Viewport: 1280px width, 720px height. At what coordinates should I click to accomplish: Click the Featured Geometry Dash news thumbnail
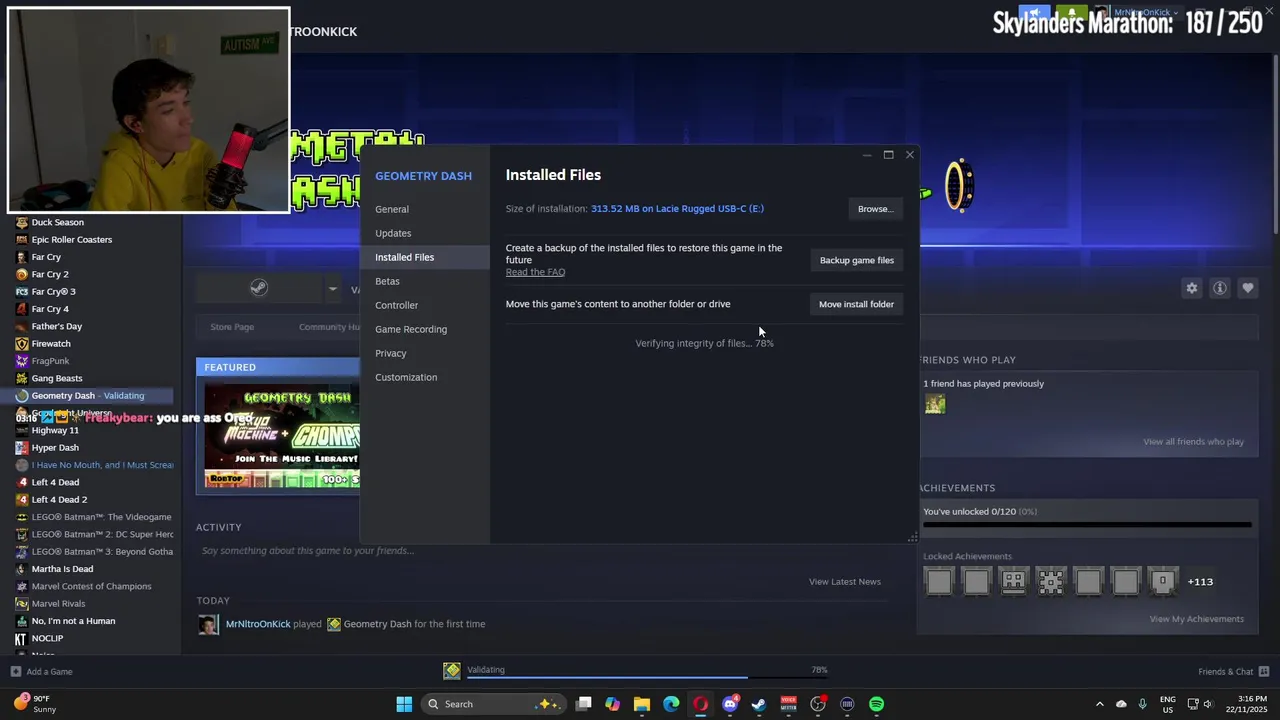point(282,435)
